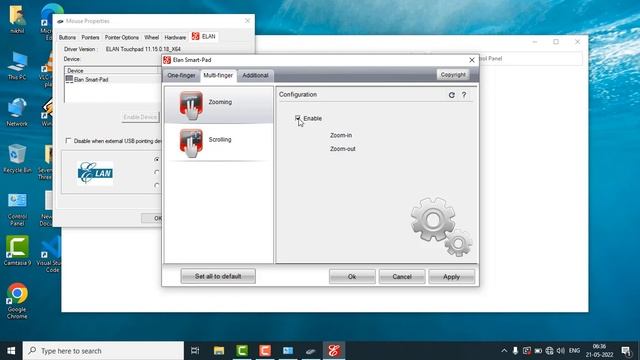The width and height of the screenshot is (640, 360).
Task: Open Mouse Properties taskbar icon
Action: point(311,351)
